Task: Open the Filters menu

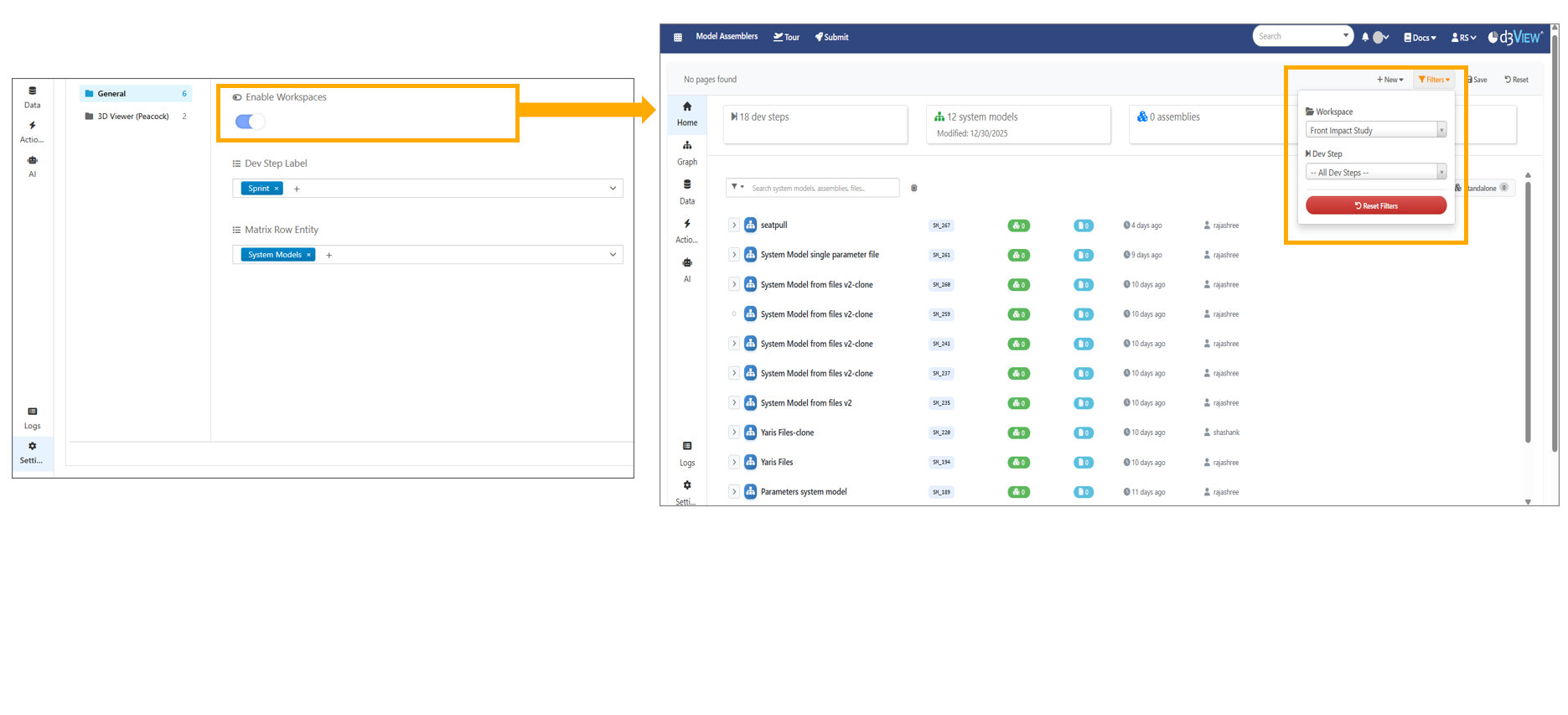Action: tap(1434, 80)
